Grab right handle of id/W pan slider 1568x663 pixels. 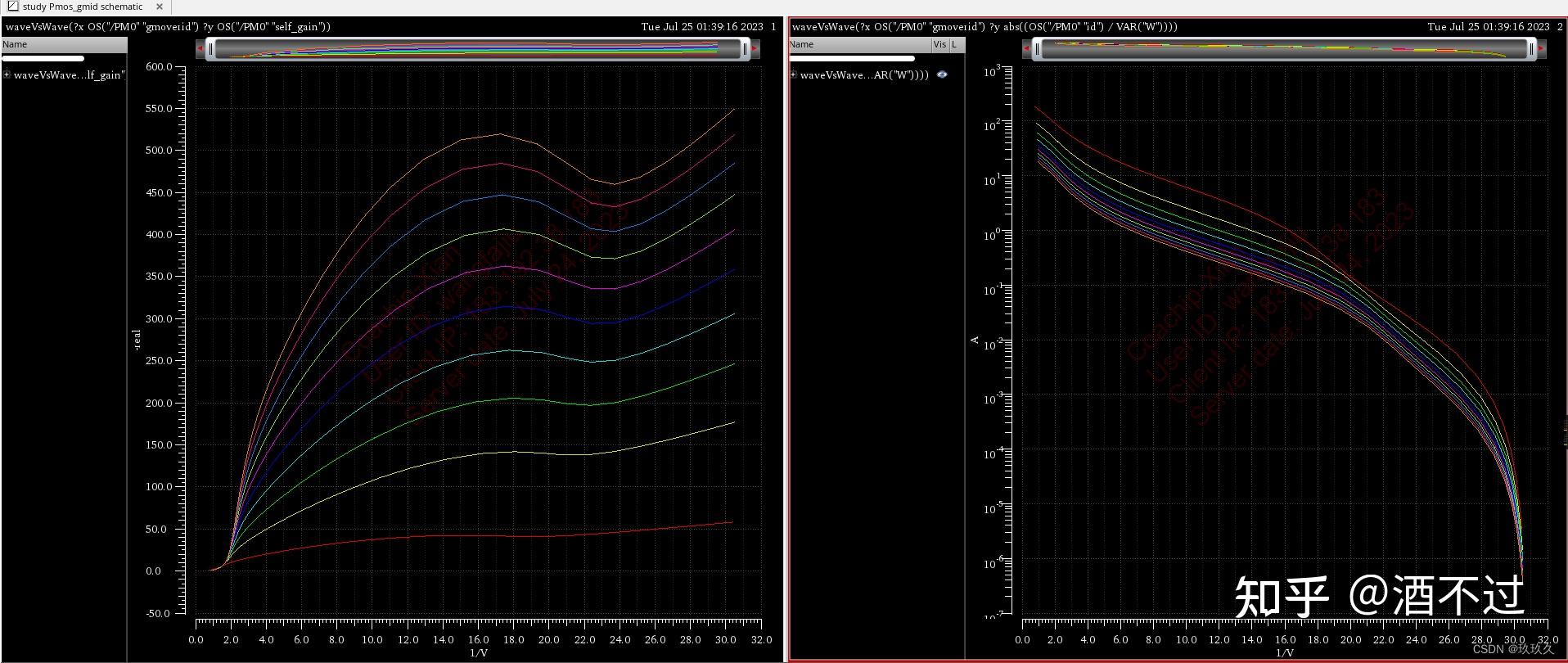click(x=1531, y=49)
